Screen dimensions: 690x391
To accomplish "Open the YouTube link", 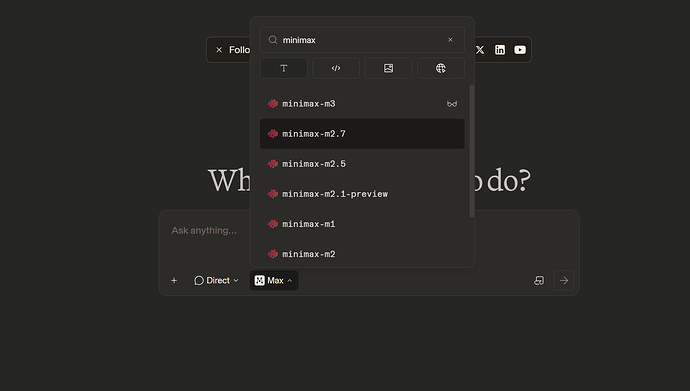I will pos(520,50).
